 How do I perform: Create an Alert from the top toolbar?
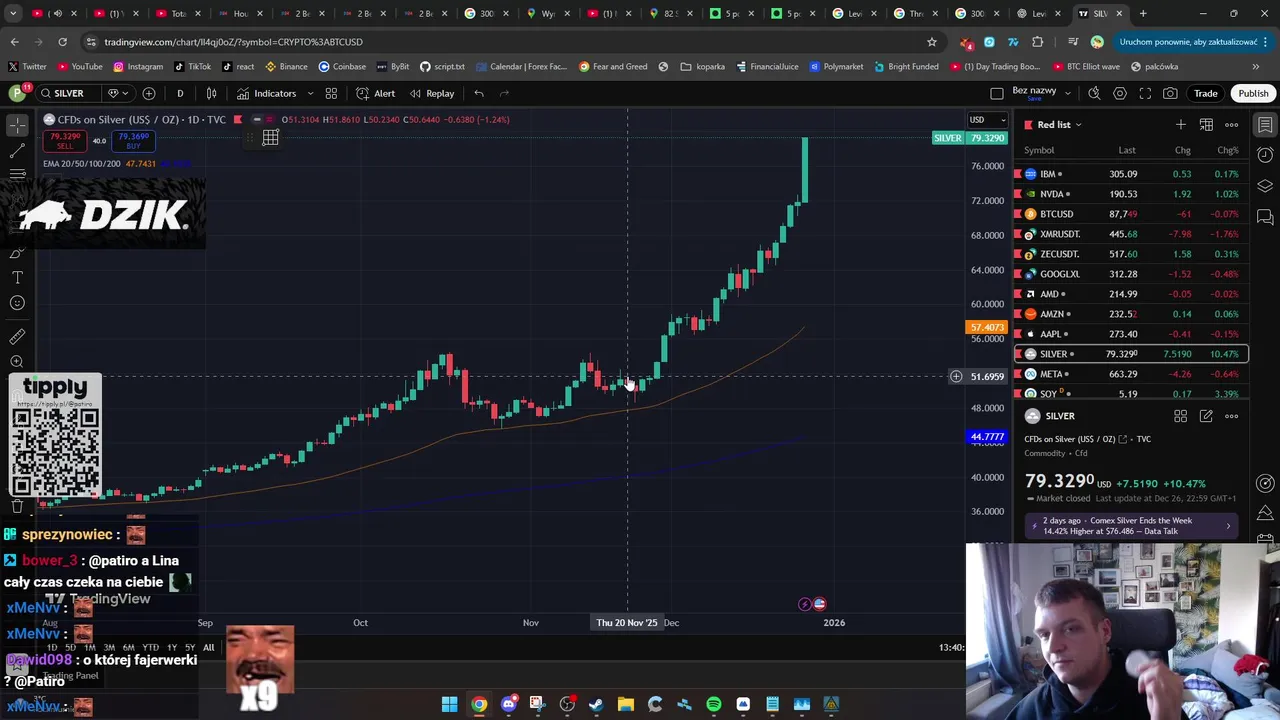point(376,93)
